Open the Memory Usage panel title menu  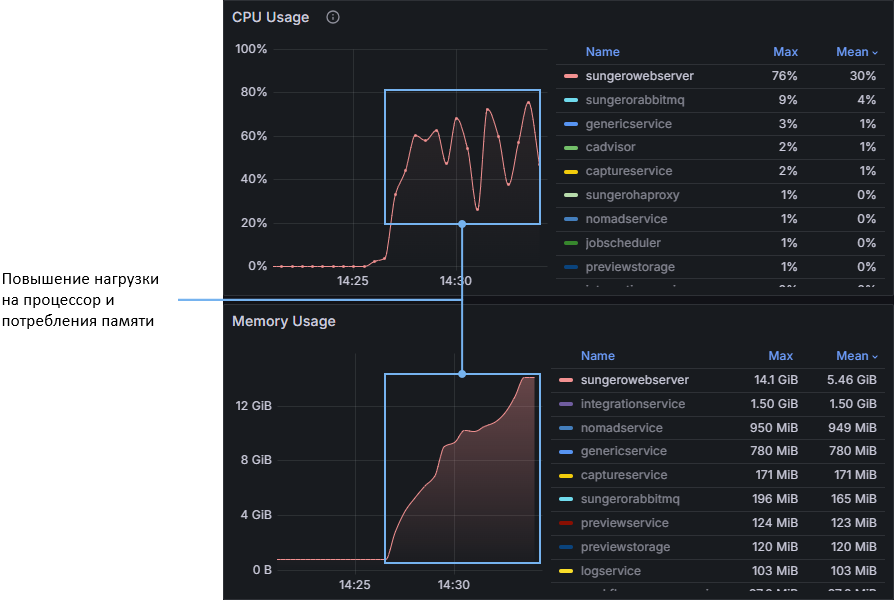pos(284,321)
